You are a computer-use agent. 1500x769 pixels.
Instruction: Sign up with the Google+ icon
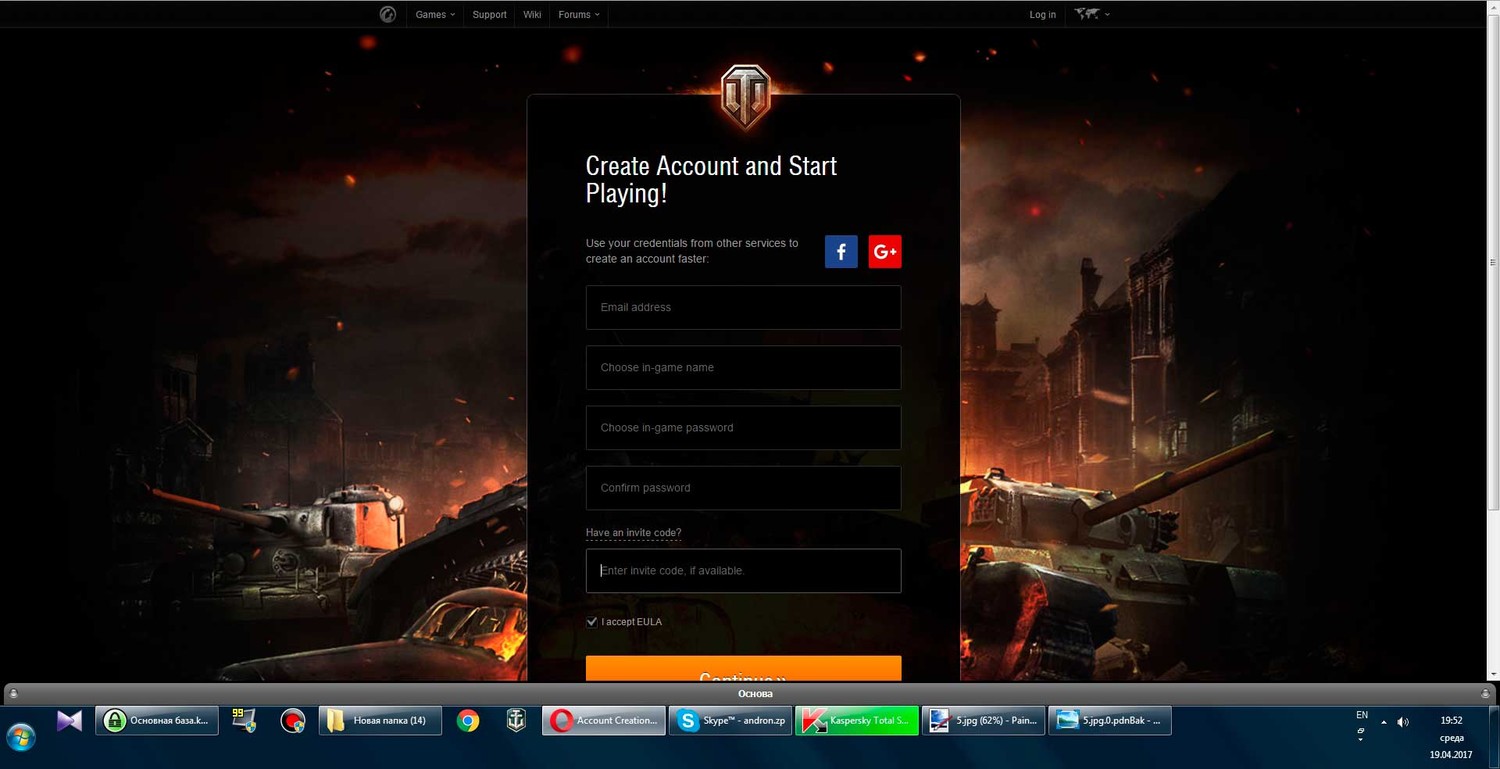[885, 251]
